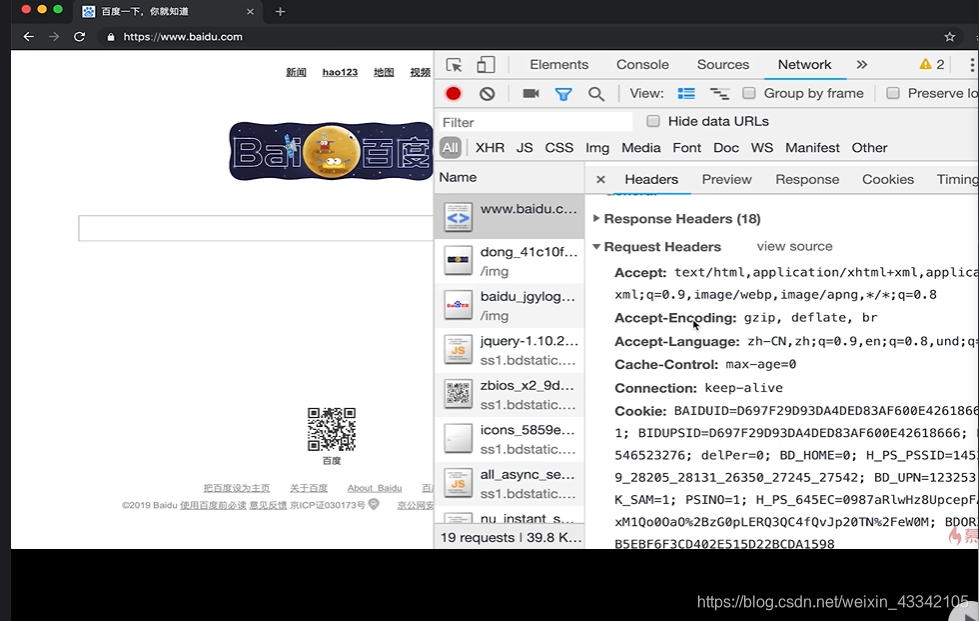
Task: Filter requests by CSS
Action: tap(559, 148)
